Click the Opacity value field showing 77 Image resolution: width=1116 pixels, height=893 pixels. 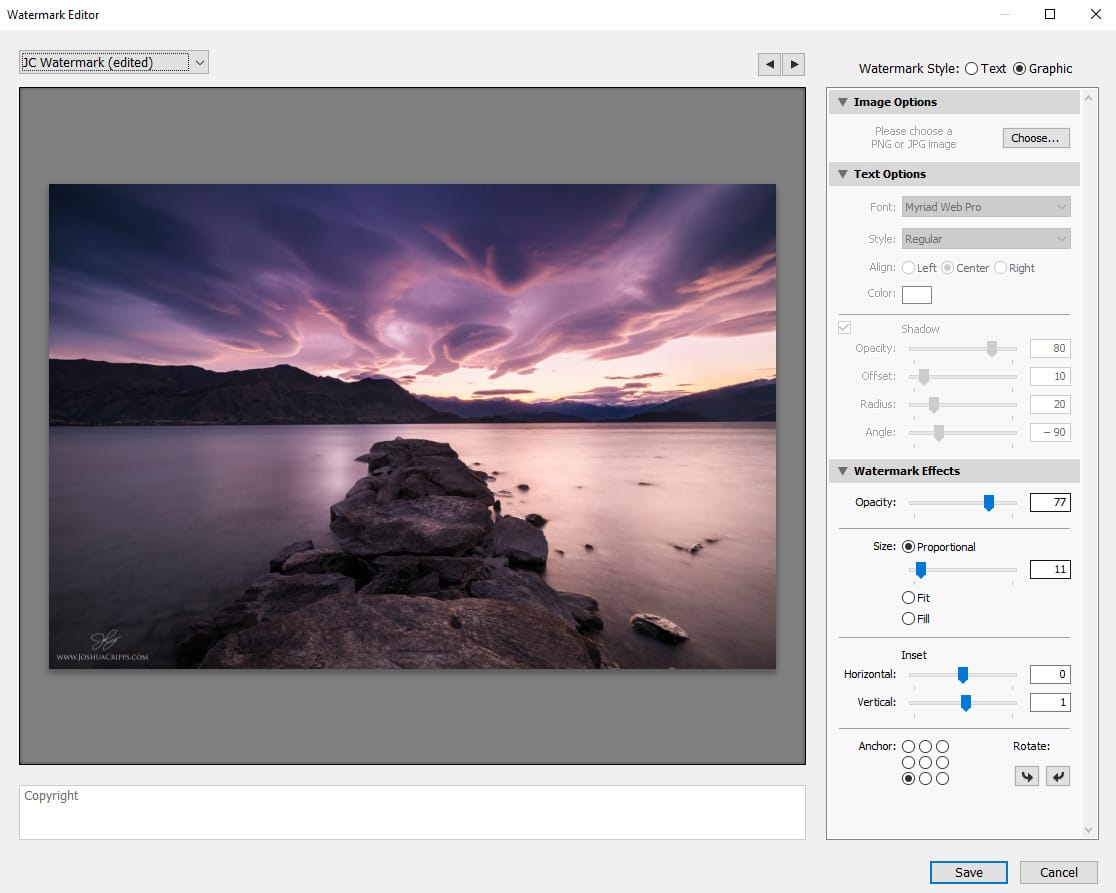pyautogui.click(x=1050, y=502)
